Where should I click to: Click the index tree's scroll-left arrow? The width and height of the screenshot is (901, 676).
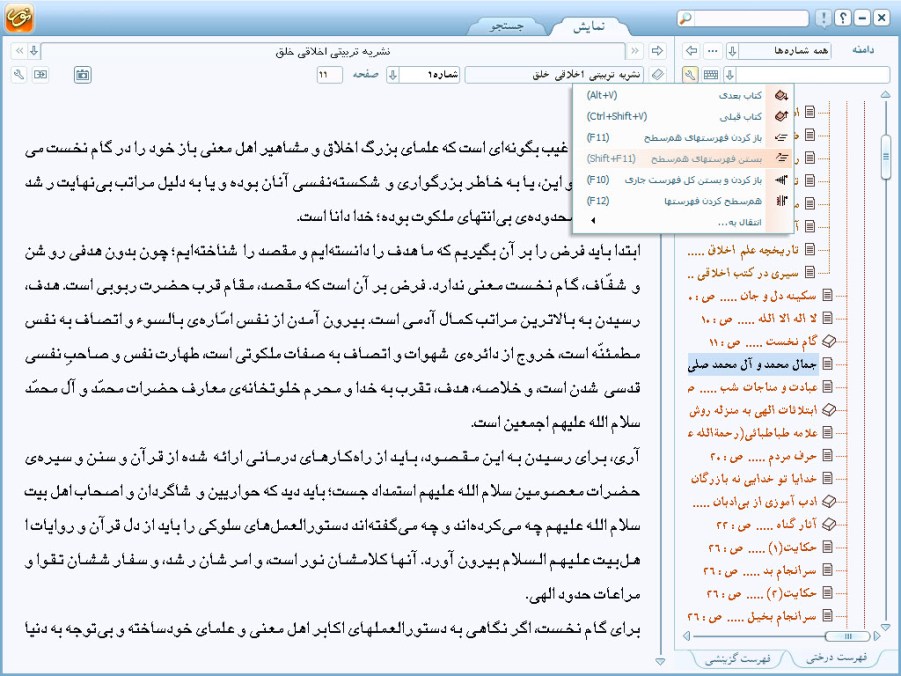[687, 636]
